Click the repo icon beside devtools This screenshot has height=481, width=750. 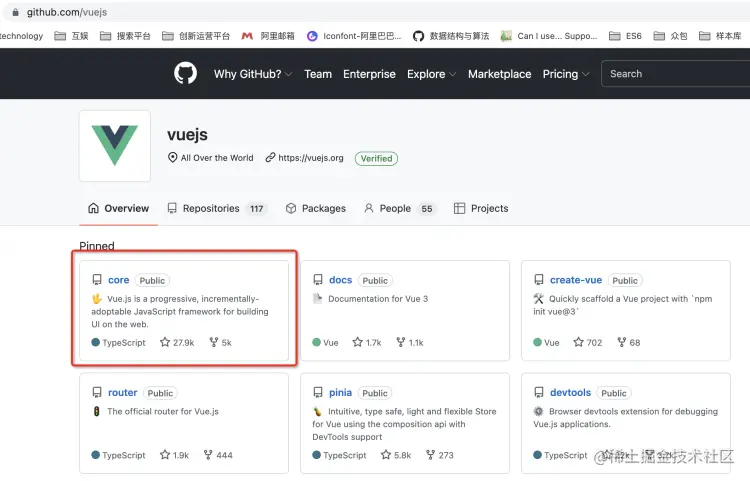pyautogui.click(x=539, y=393)
